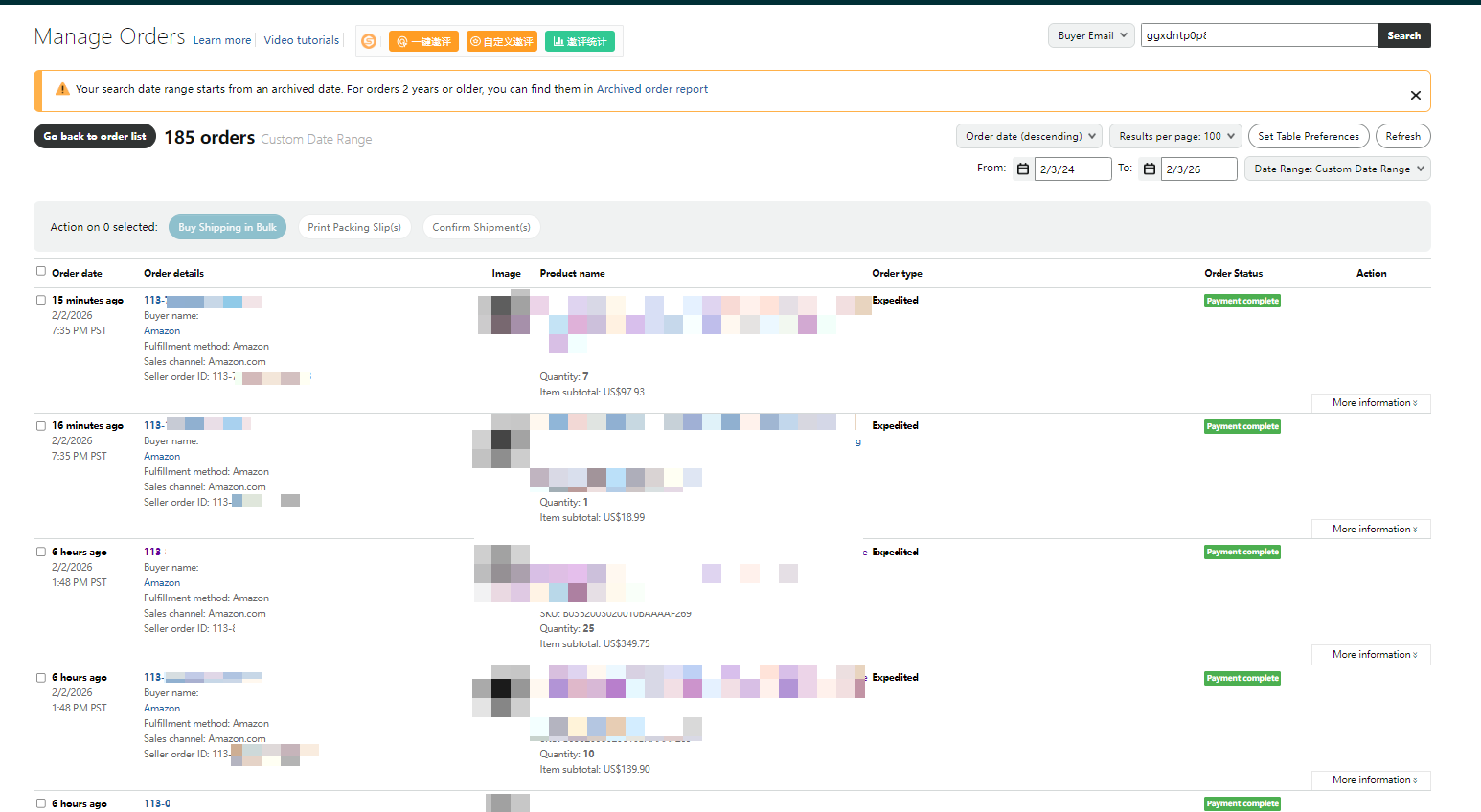
Task: Click the Set Table Preferences button
Action: click(x=1308, y=136)
